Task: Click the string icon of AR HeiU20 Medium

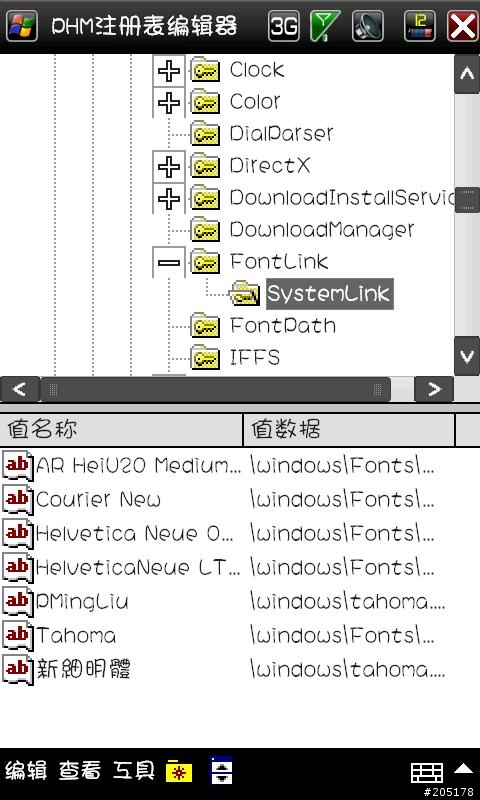Action: tap(18, 465)
